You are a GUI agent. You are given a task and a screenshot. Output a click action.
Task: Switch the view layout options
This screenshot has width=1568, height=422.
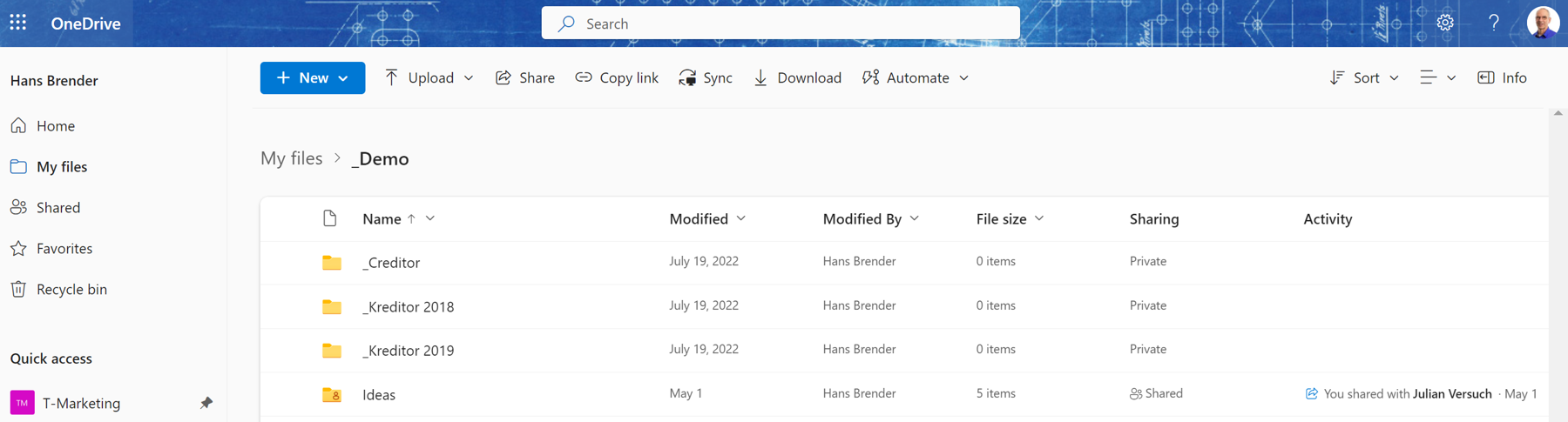1437,77
